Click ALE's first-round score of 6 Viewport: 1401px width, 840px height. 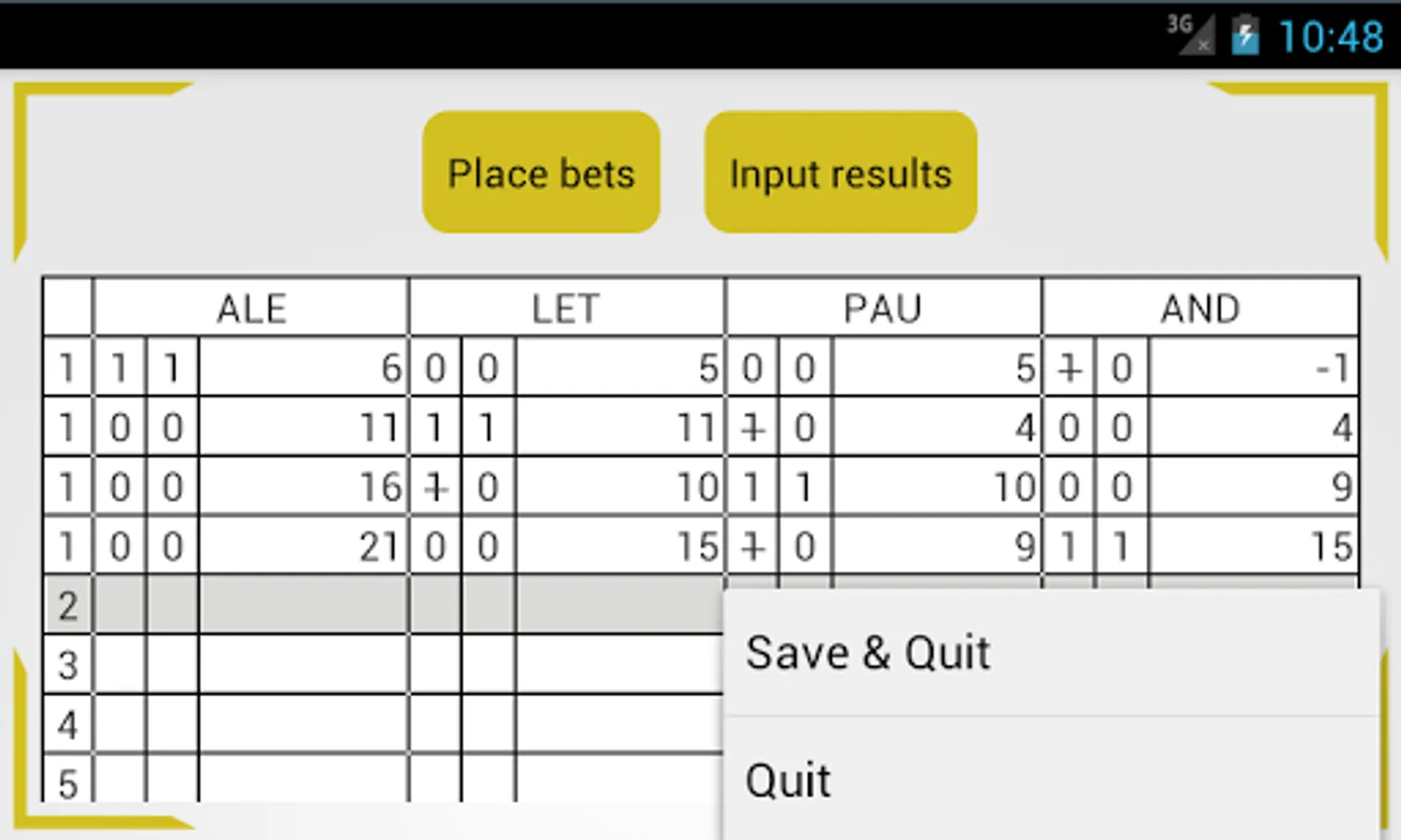coord(303,368)
